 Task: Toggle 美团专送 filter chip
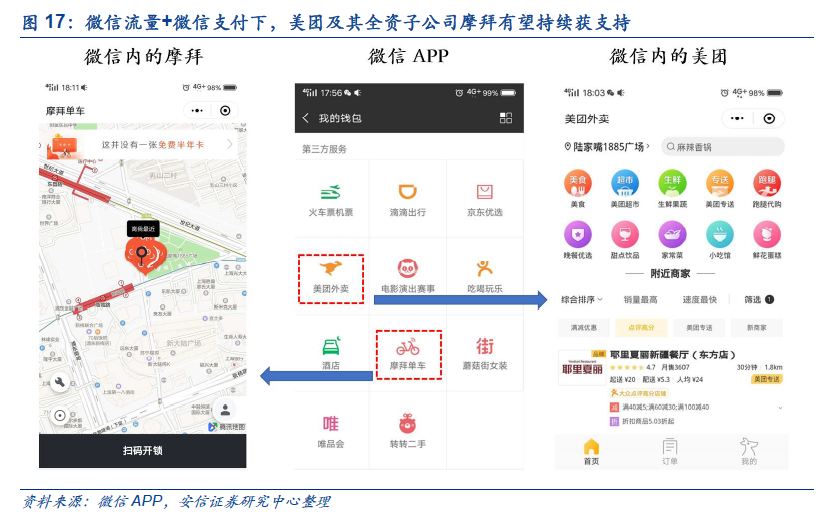coord(699,327)
